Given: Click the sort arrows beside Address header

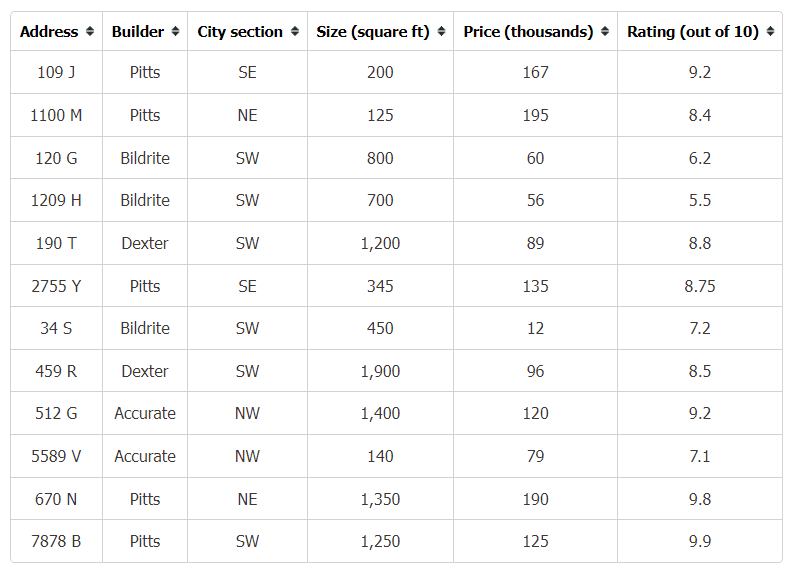Looking at the screenshot, I should click(x=90, y=31).
